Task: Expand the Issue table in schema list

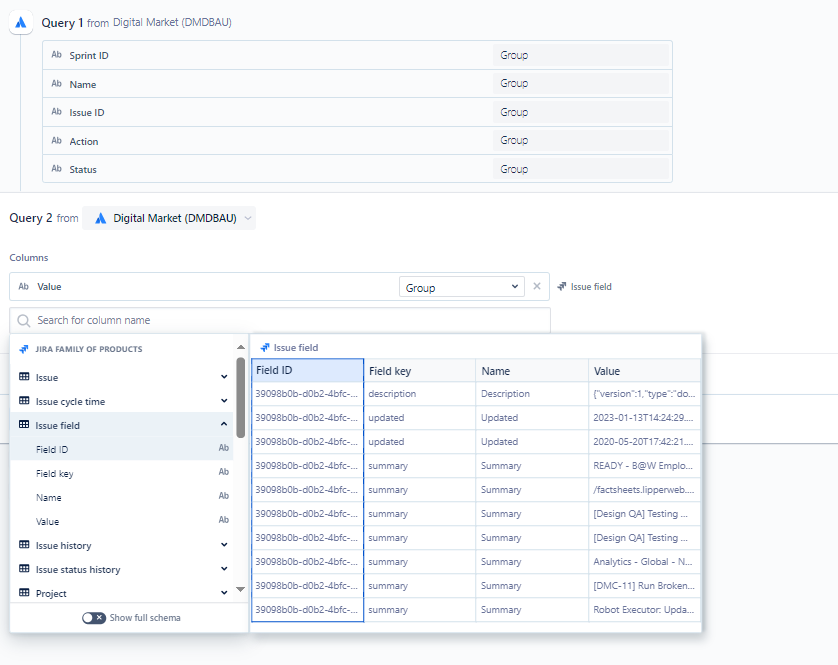Action: pos(224,377)
